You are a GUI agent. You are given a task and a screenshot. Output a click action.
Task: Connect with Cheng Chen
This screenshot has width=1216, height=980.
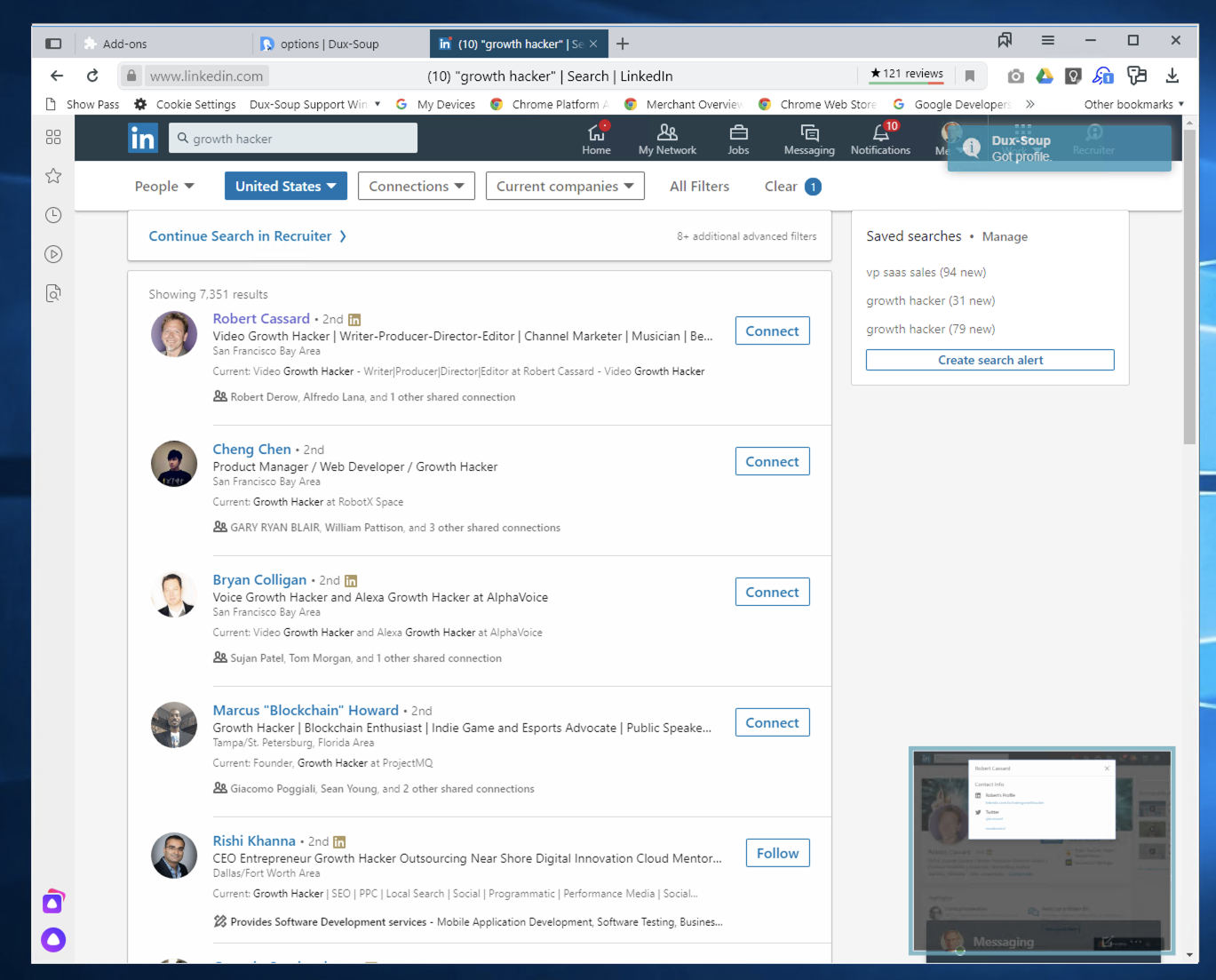772,461
